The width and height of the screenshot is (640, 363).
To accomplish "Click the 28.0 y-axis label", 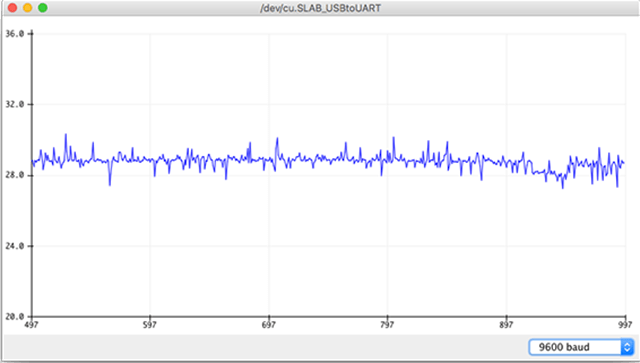I will tap(15, 175).
